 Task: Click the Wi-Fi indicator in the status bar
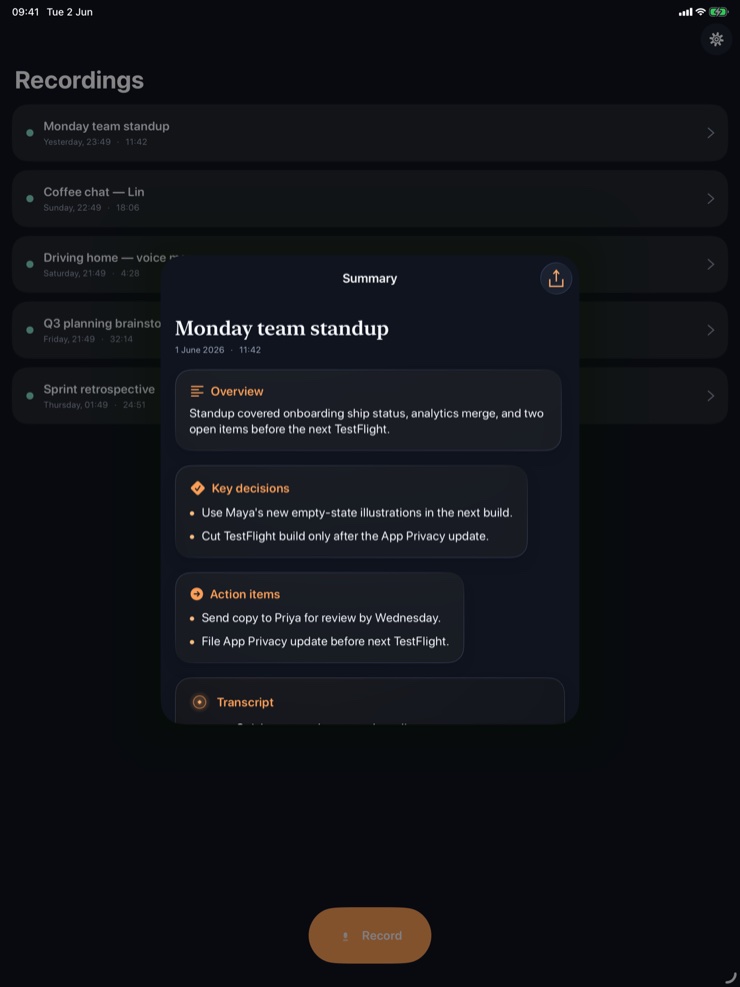[x=700, y=12]
